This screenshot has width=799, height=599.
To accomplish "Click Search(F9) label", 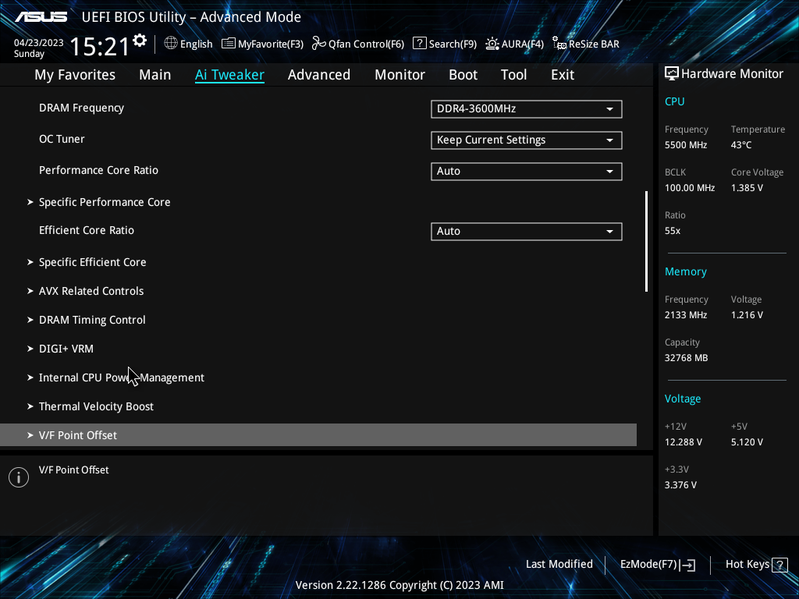I will click(x=452, y=44).
